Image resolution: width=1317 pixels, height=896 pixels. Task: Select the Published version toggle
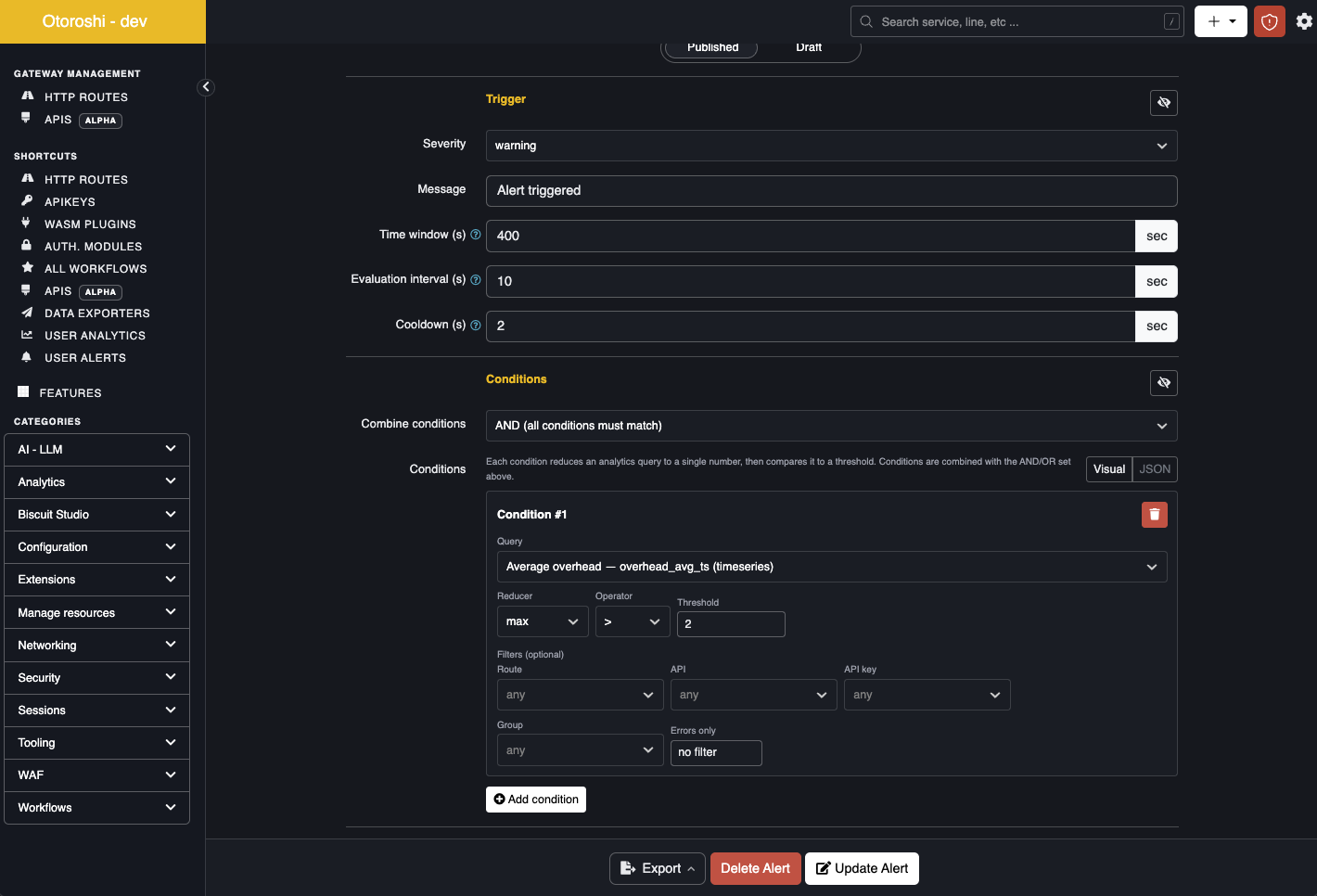pos(712,47)
